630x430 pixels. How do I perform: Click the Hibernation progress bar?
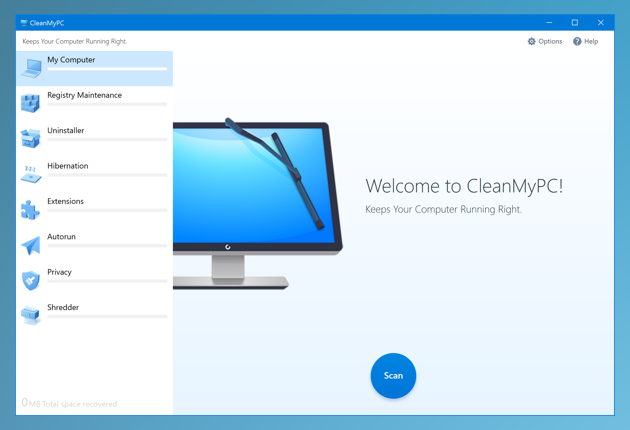(107, 175)
